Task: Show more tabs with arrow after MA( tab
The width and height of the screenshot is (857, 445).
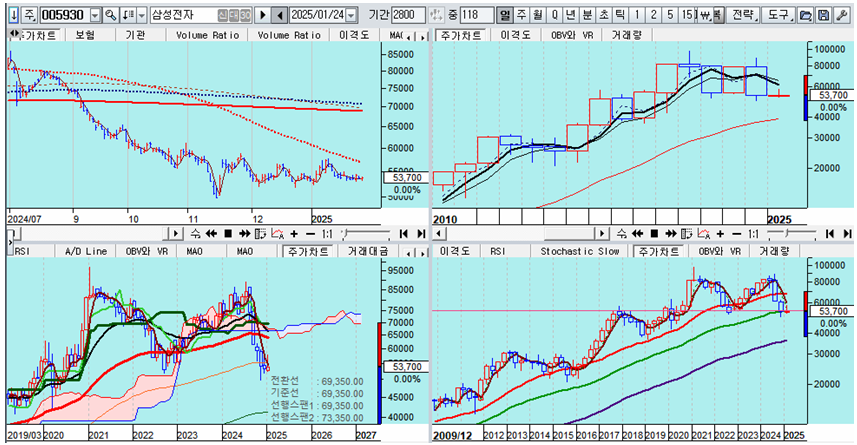Action: 423,37
